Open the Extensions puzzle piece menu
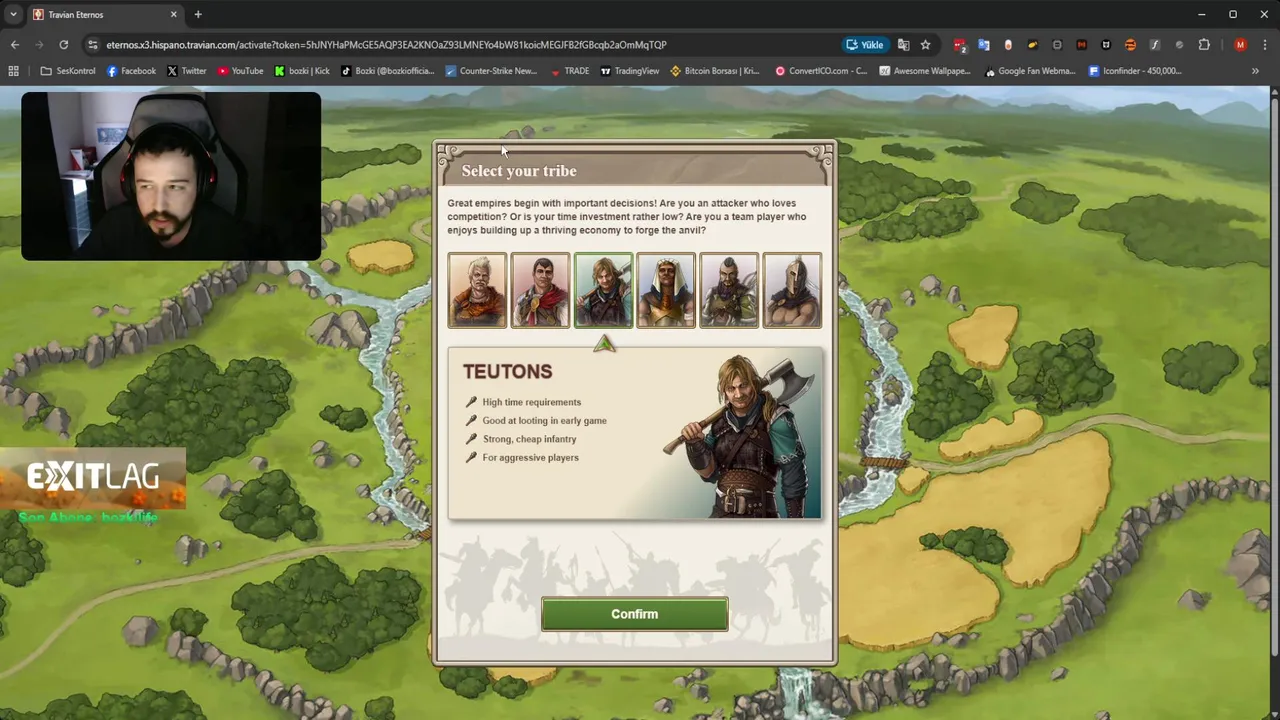 1204,44
